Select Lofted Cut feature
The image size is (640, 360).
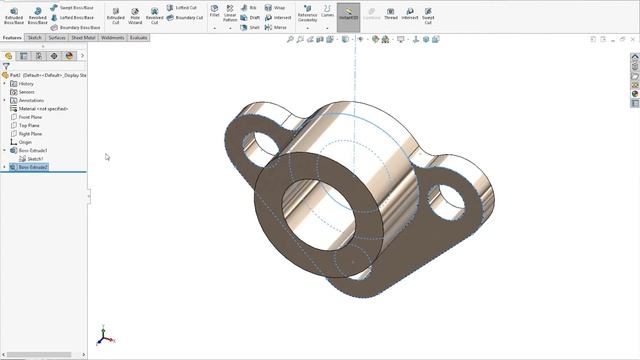coord(182,8)
